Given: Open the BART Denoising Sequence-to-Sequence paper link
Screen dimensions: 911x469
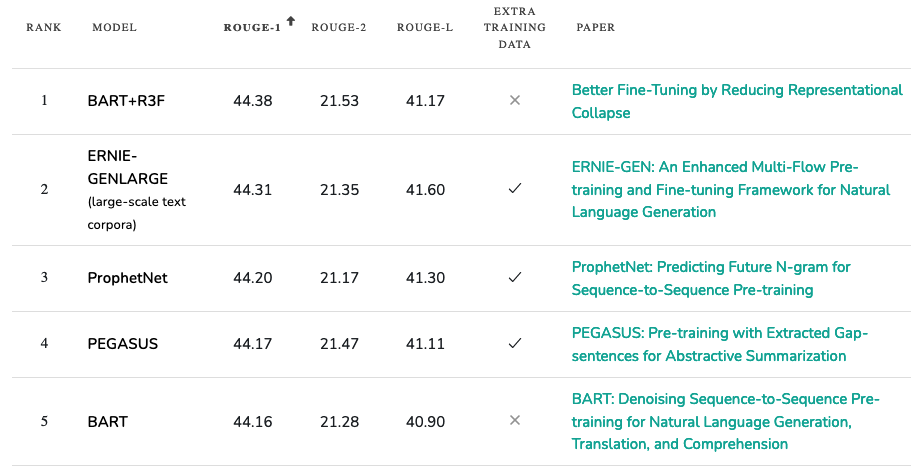Looking at the screenshot, I should 726,421.
